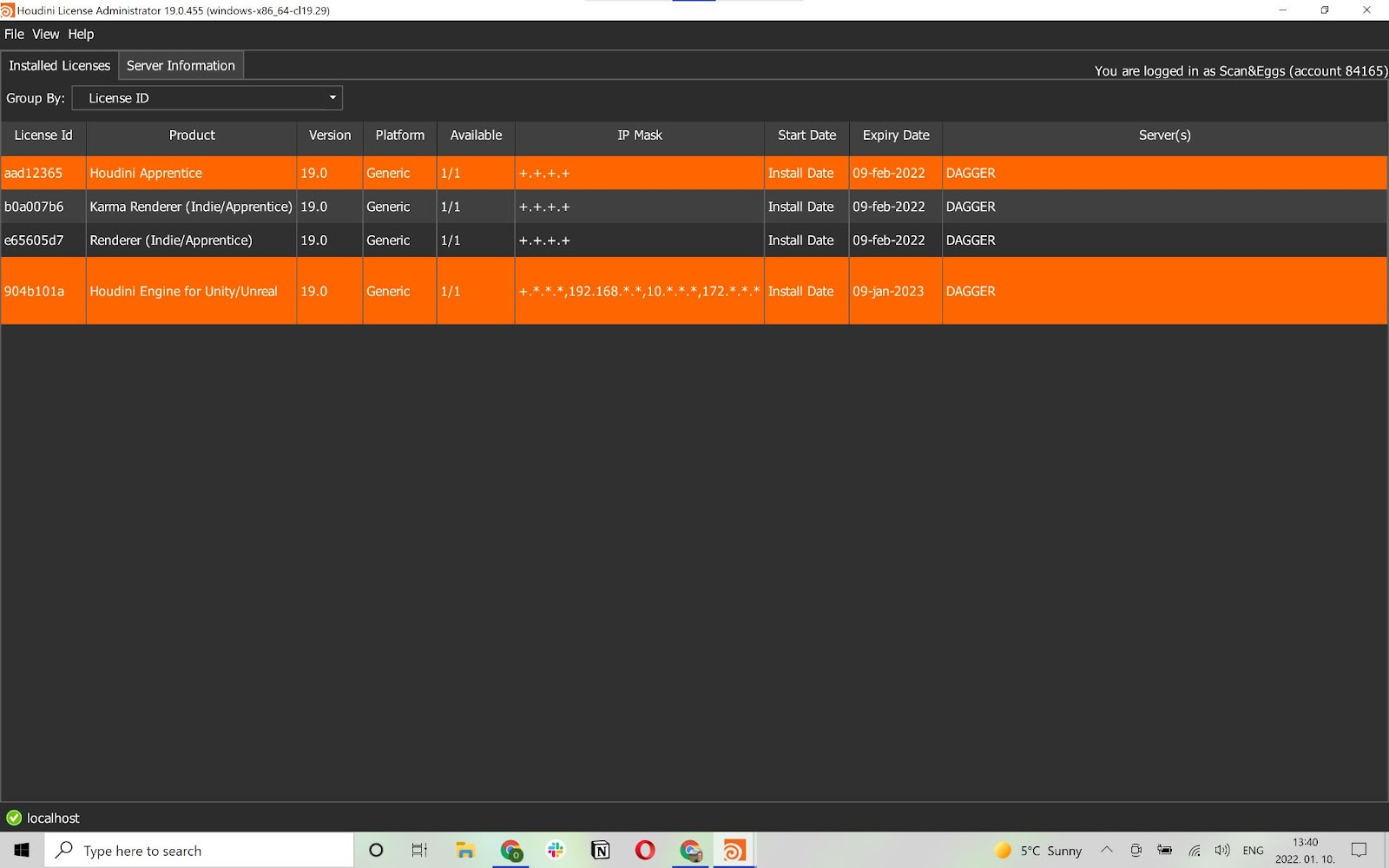Sort by the License Id column header
The image size is (1389, 868).
43,135
